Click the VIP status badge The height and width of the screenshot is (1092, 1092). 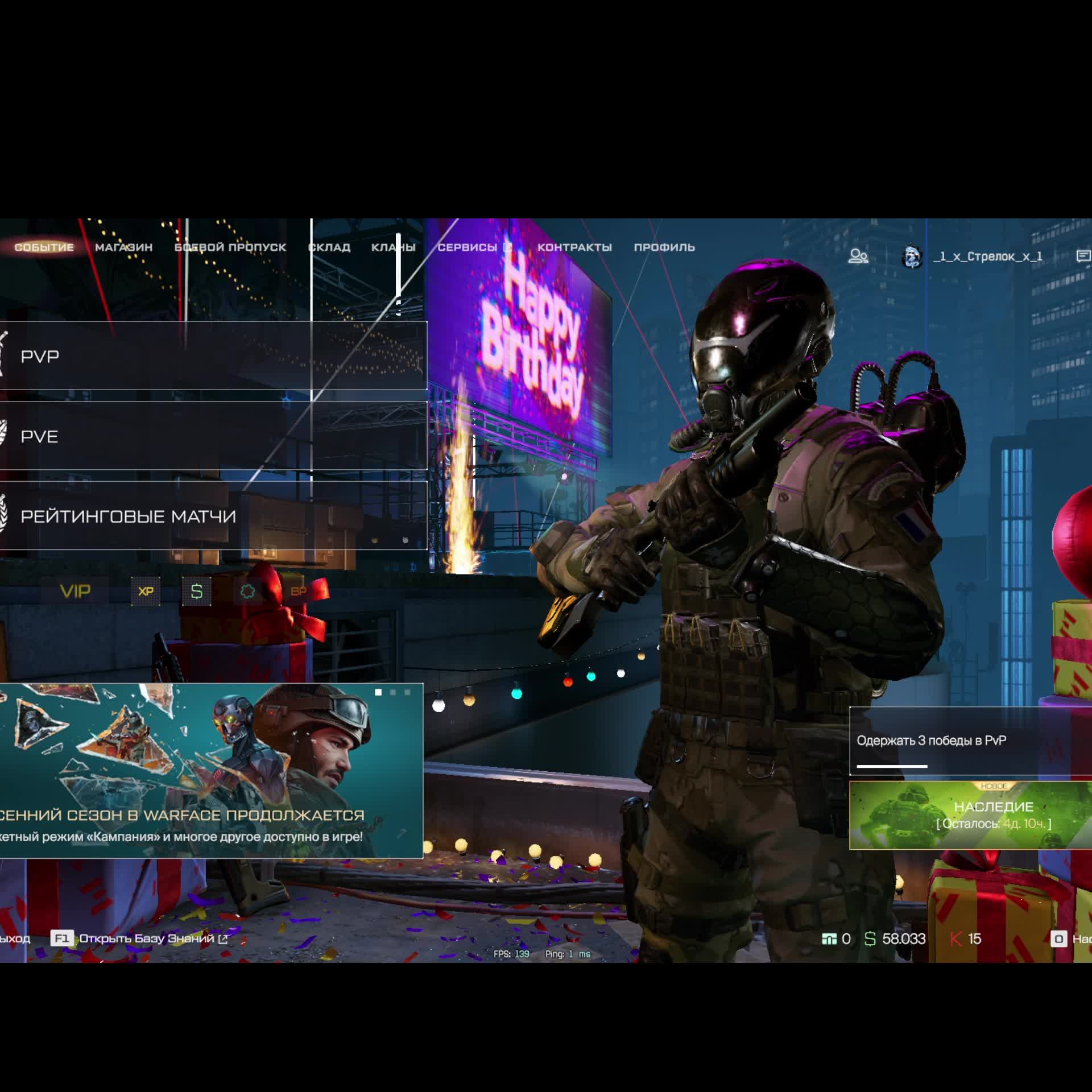coord(75,591)
